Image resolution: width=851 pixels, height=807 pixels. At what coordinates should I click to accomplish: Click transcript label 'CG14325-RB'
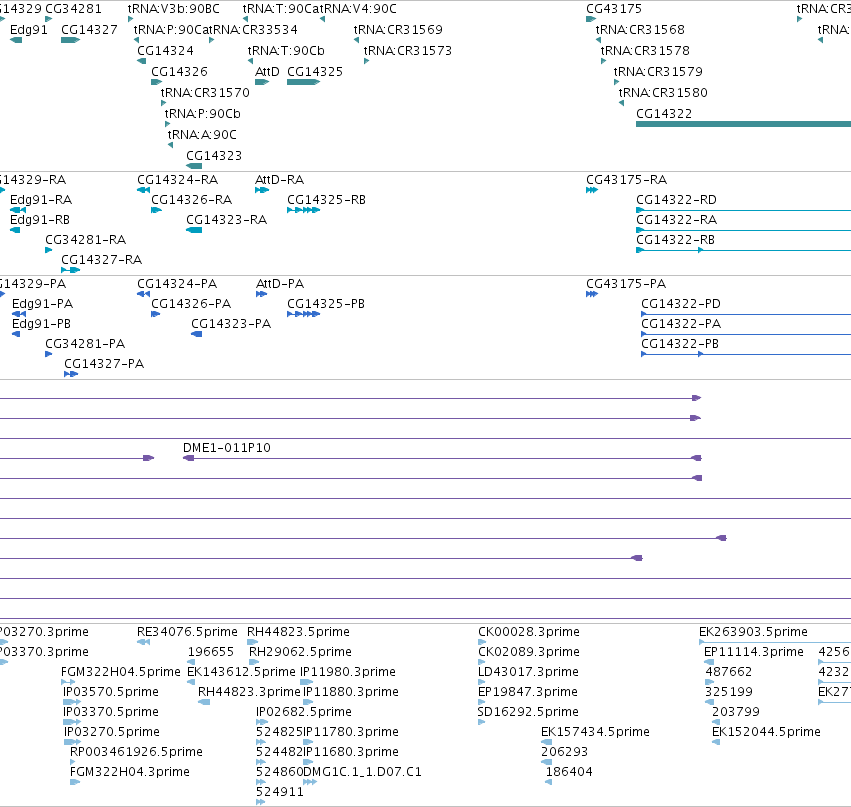tap(327, 200)
